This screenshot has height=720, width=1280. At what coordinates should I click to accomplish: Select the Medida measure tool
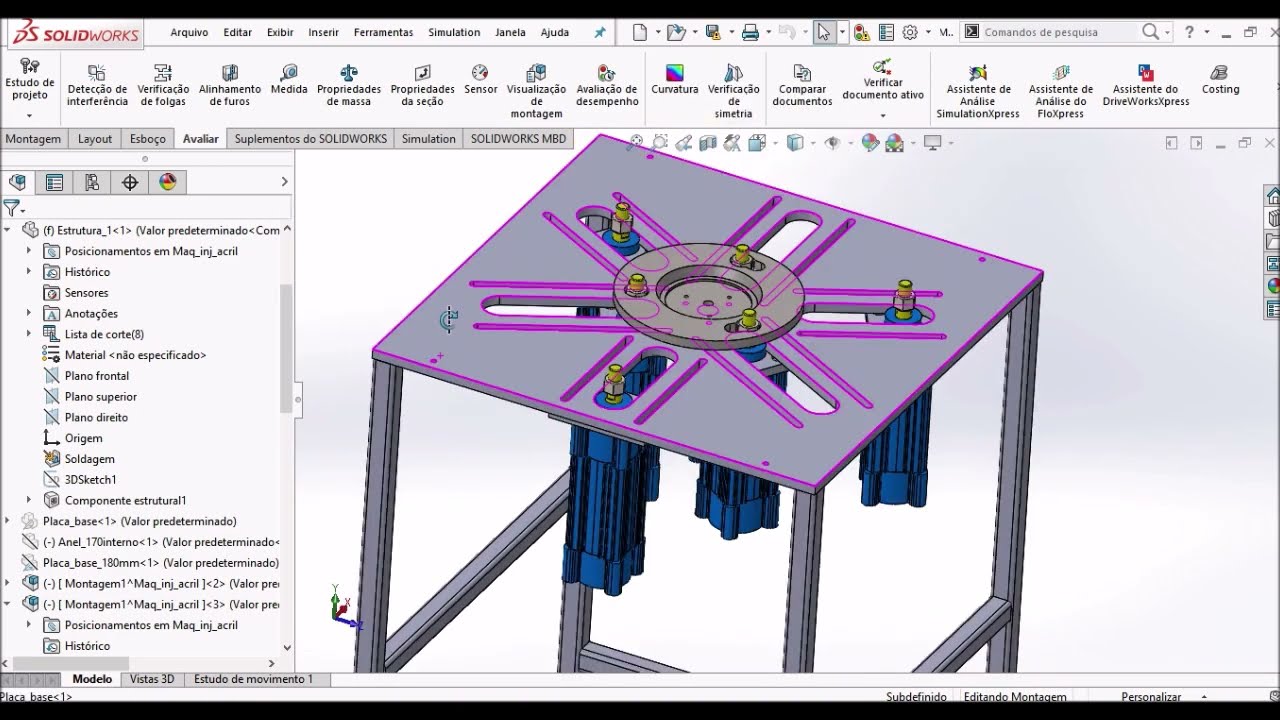tap(289, 81)
